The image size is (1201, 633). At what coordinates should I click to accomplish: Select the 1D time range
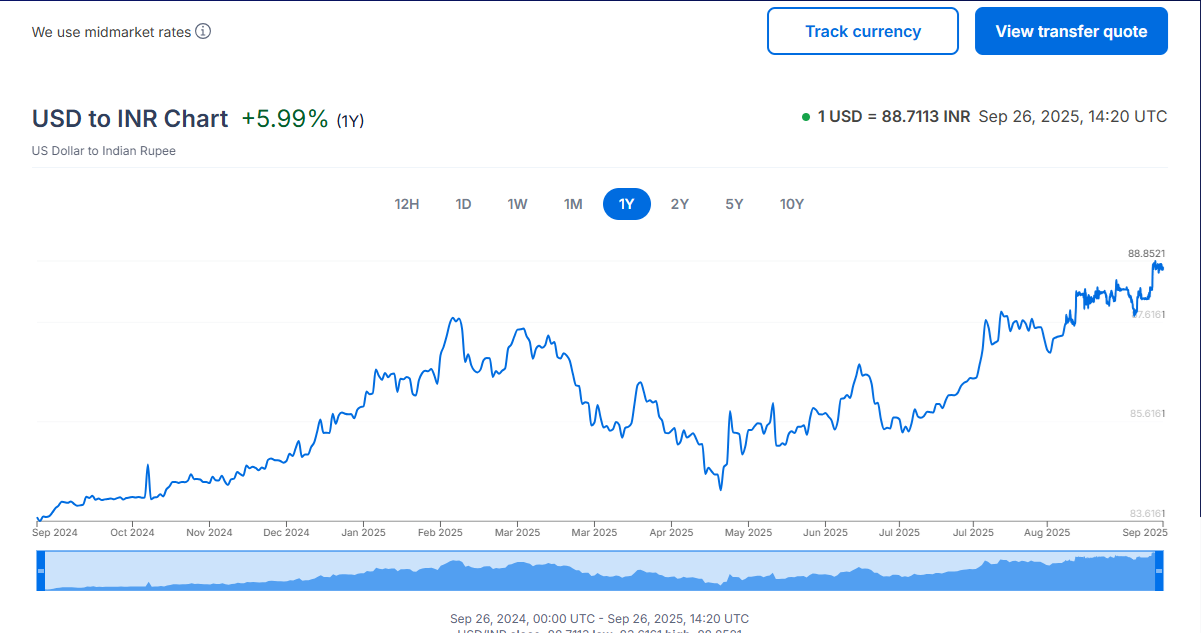(464, 204)
